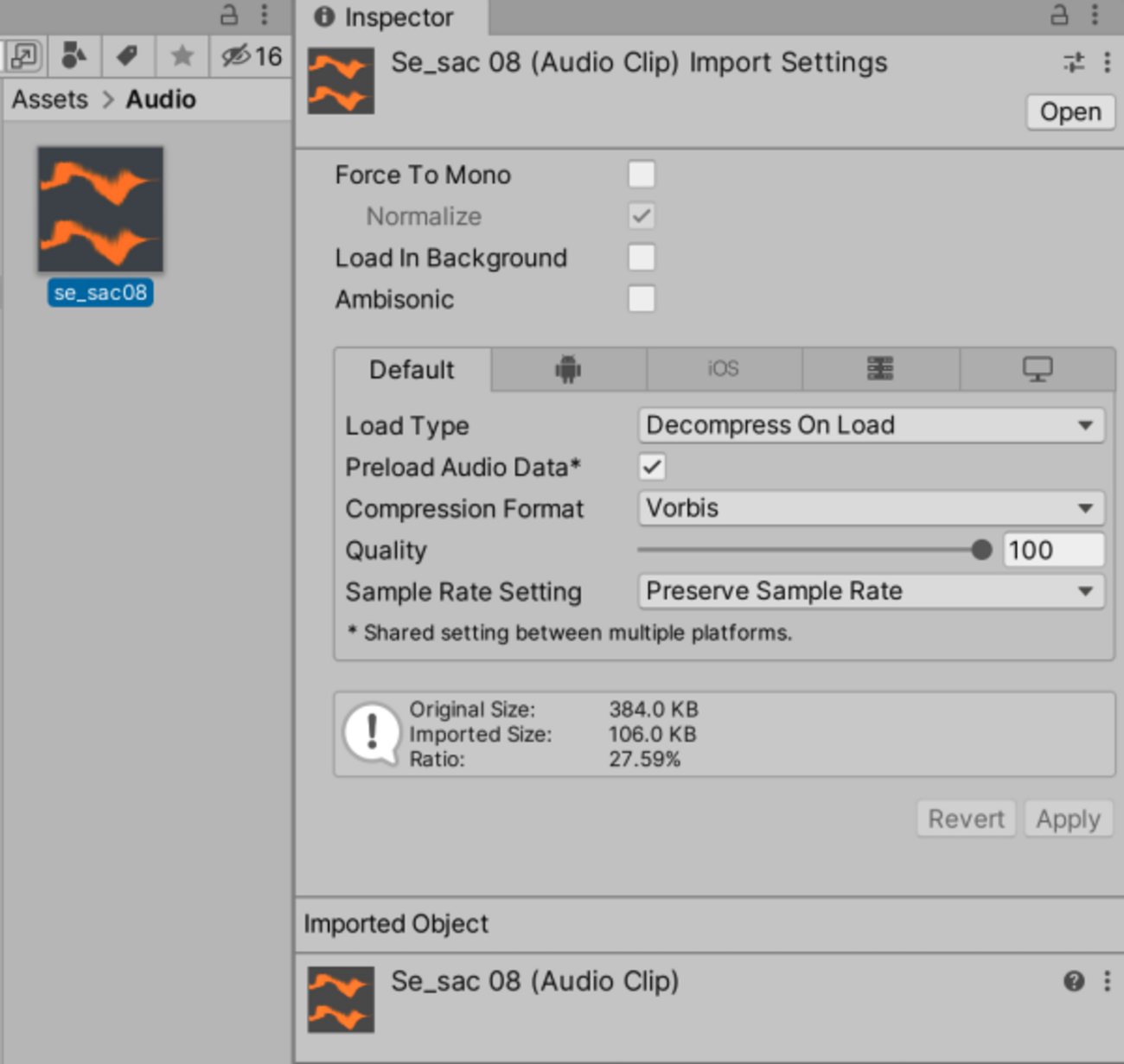Enable Load In Background checkbox
This screenshot has height=1064, width=1124.
(642, 258)
